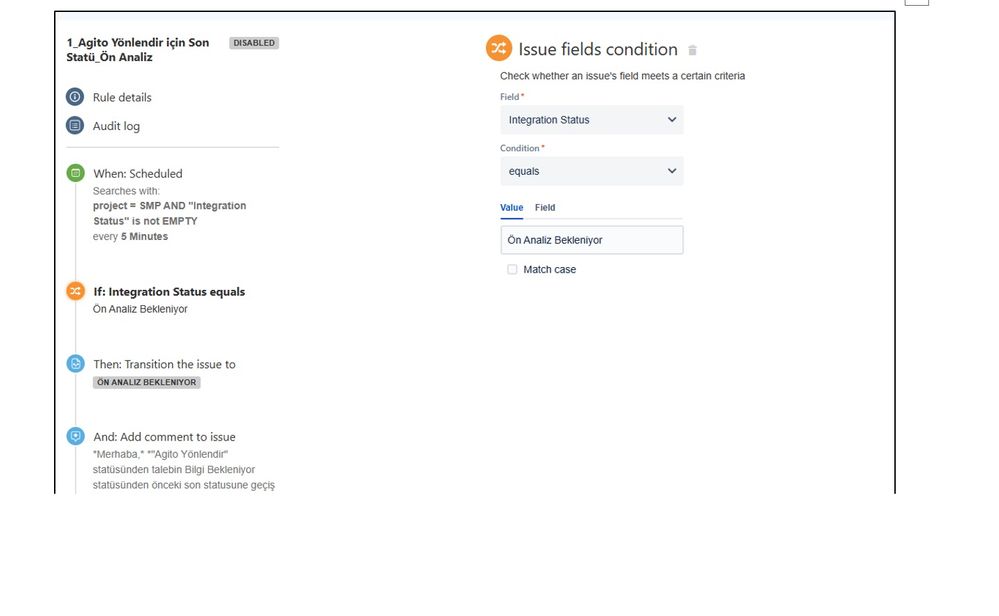Screen dimensions: 999x616
Task: Click the blue Transition issue action icon
Action: (75, 364)
